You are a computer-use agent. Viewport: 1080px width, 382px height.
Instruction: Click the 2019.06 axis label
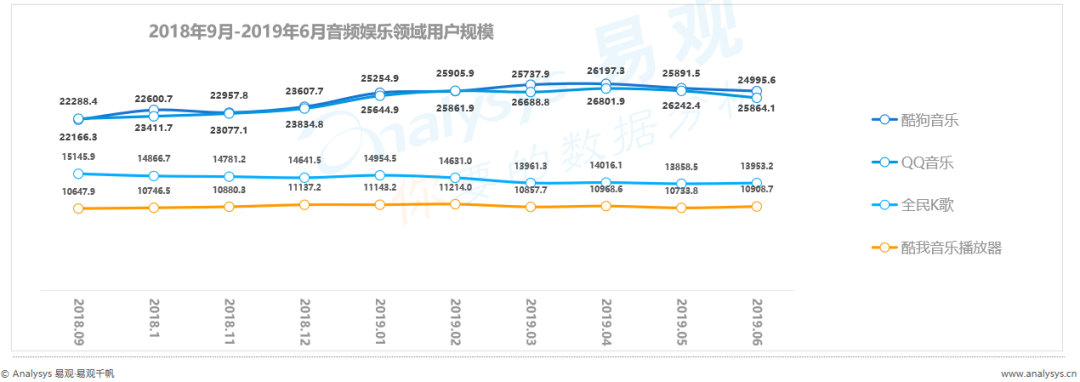756,321
